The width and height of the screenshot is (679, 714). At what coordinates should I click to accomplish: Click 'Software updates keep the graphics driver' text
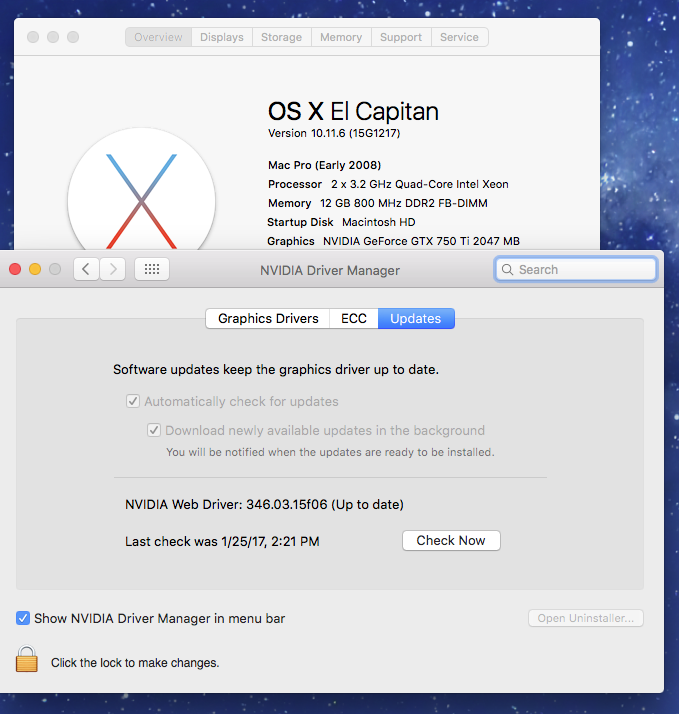pos(276,369)
